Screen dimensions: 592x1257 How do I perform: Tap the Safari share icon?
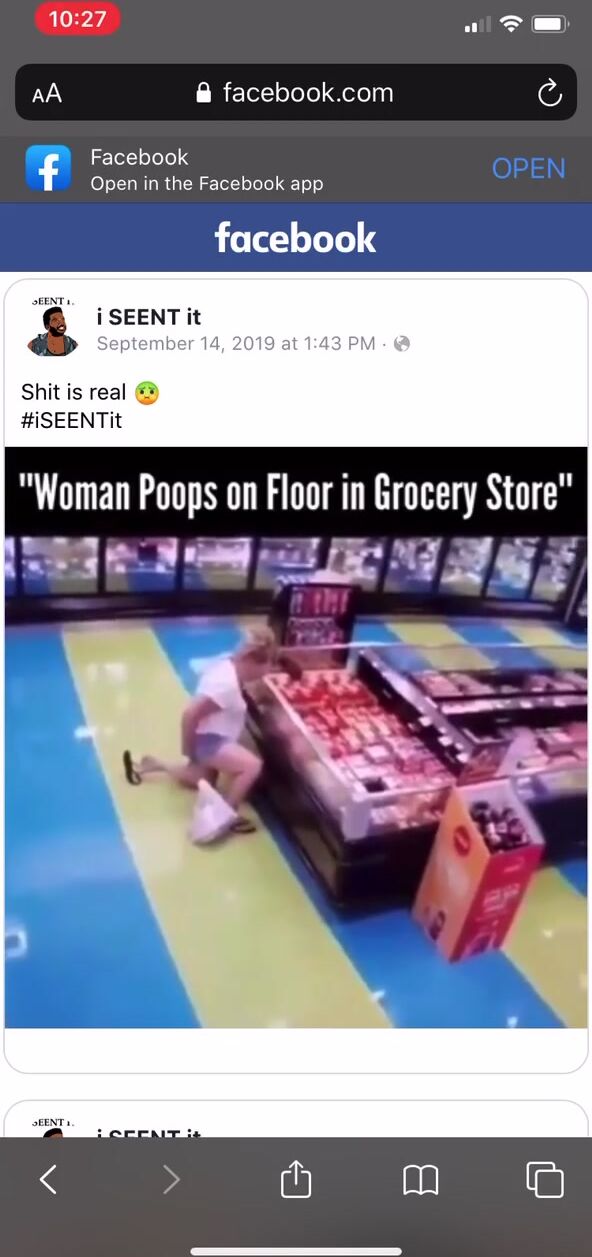[296, 1180]
